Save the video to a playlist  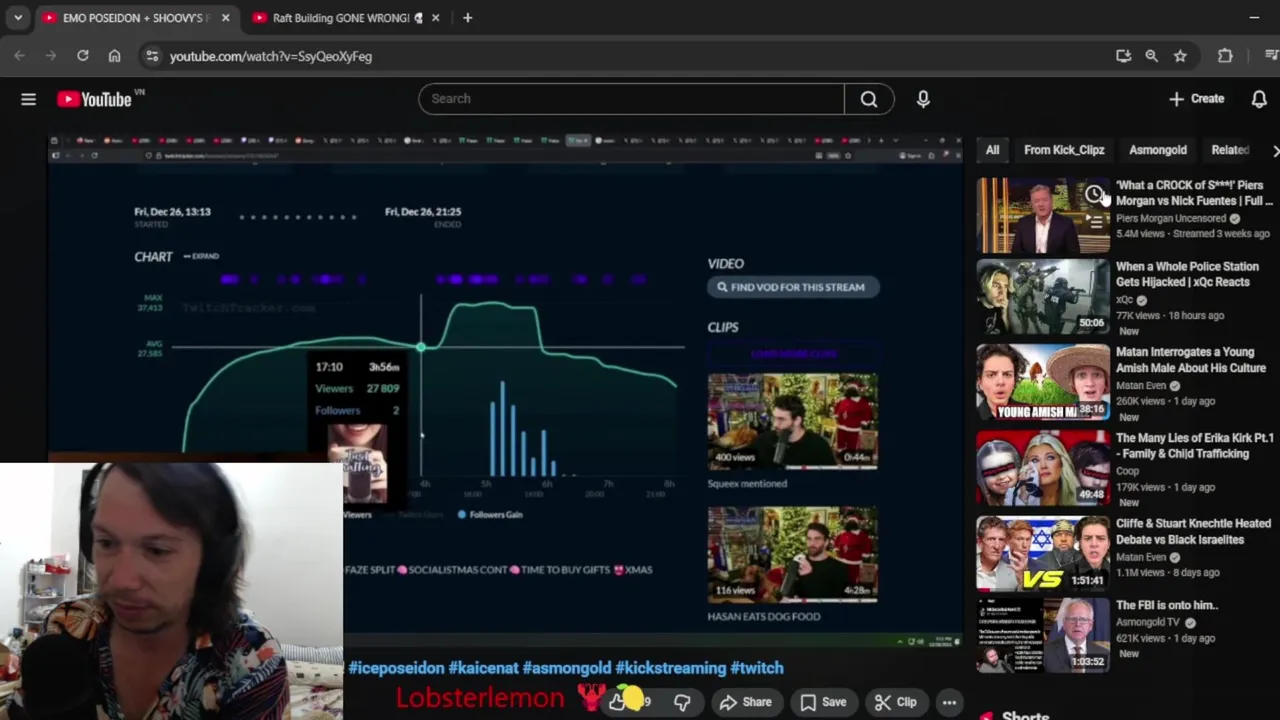tap(823, 702)
